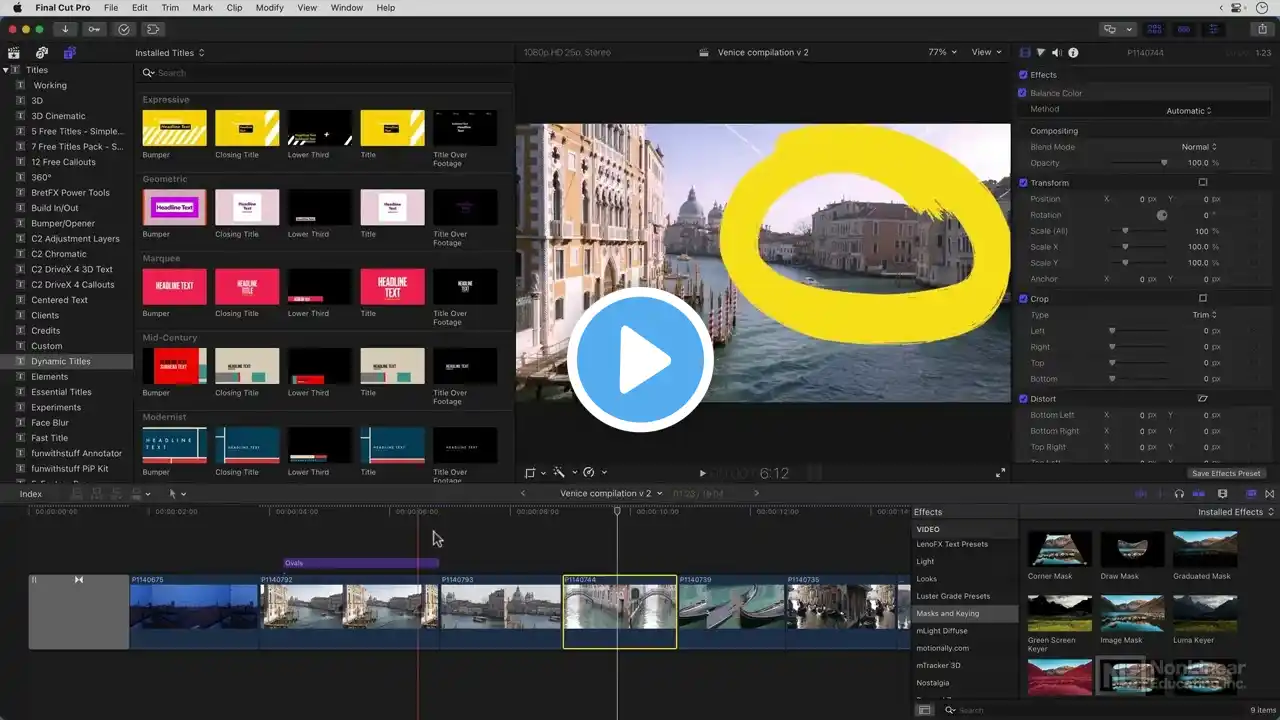
Task: Open the Libraries sidebar clapperboard icon
Action: (14, 53)
